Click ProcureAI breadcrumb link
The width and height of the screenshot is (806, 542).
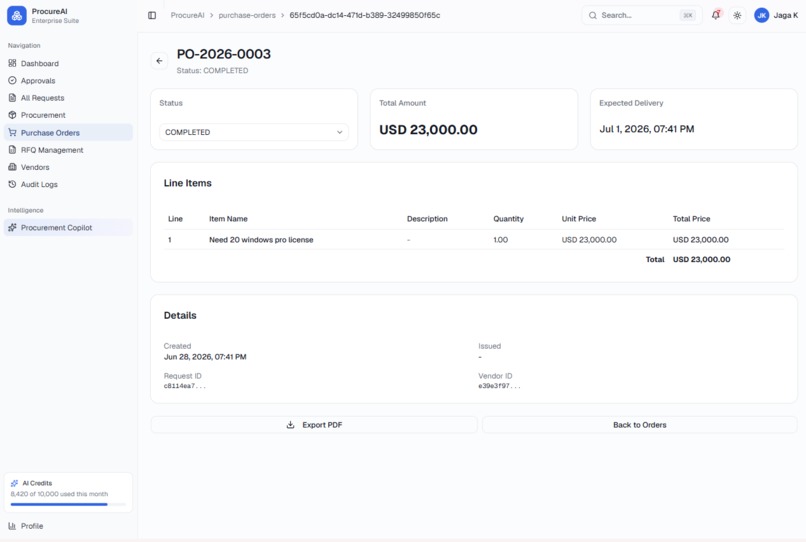coord(188,15)
